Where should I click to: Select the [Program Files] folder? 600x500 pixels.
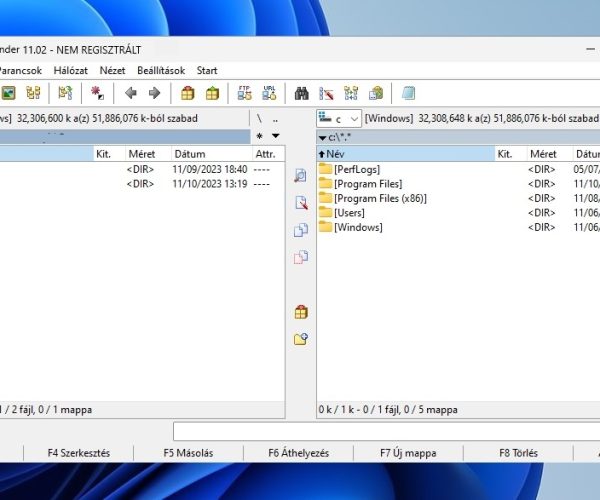[x=367, y=184]
